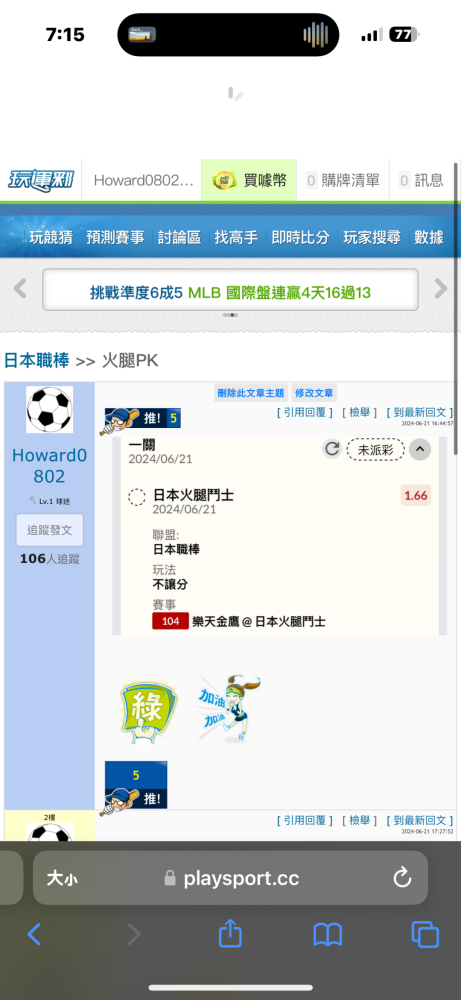Show the previous banner with the left arrow
Viewport: 461px width, 1000px height.
pos(20,289)
